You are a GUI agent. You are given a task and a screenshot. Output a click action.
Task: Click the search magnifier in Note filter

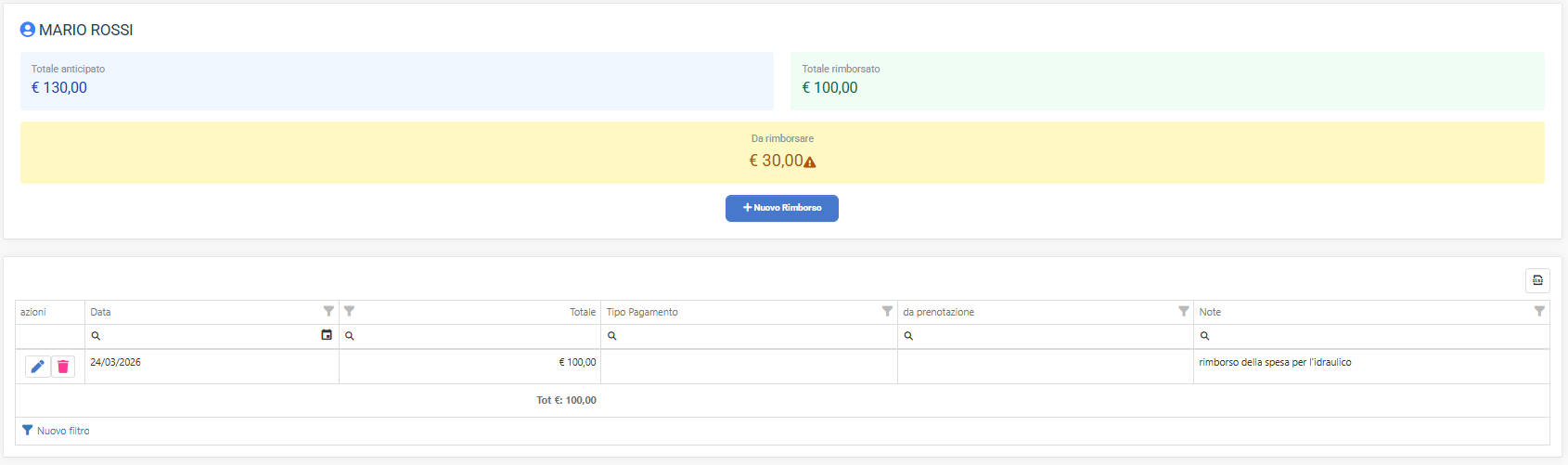pos(1204,336)
